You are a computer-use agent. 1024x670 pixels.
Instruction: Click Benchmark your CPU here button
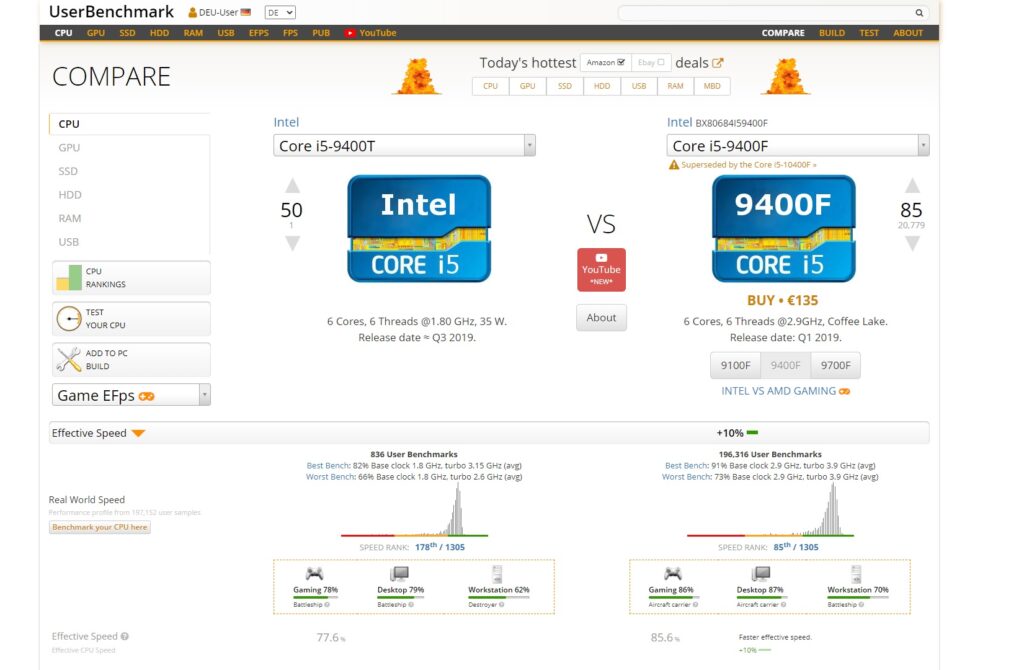[x=100, y=527]
